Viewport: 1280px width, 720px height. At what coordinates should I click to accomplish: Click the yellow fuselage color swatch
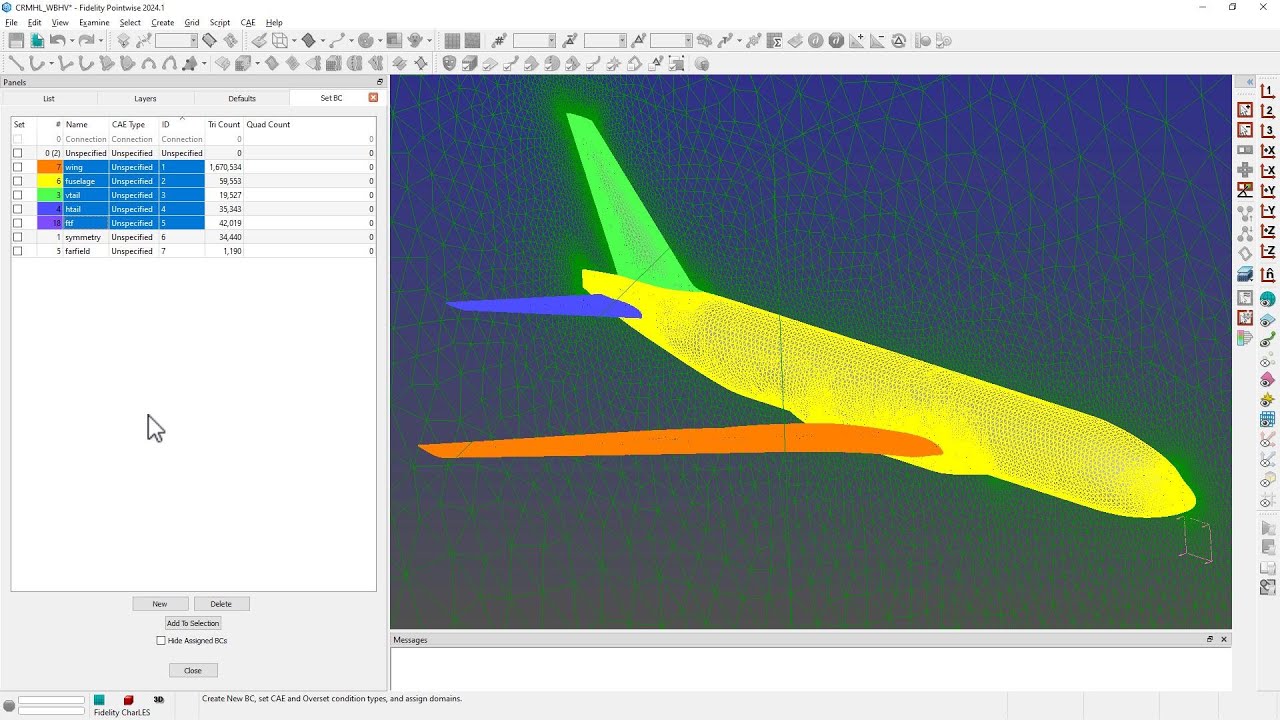pyautogui.click(x=50, y=181)
